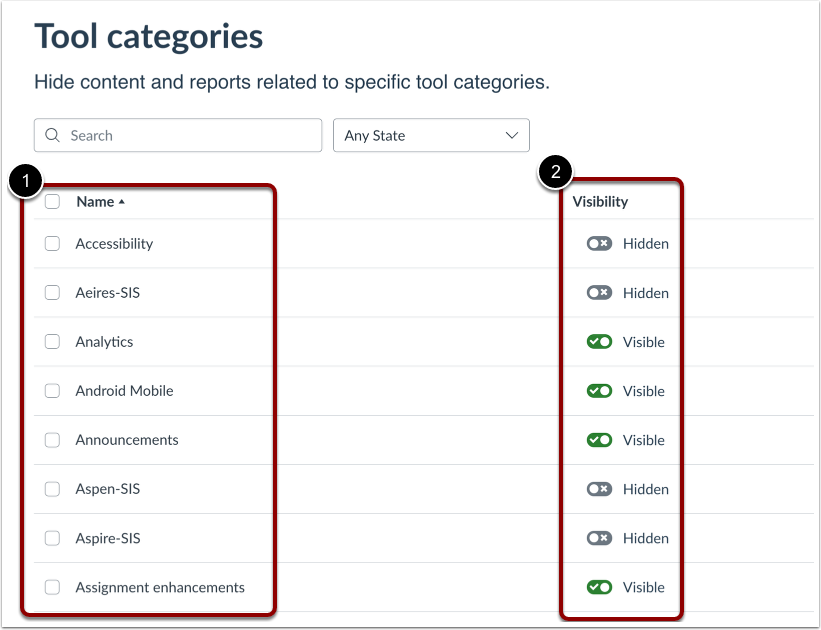This screenshot has width=821, height=630.
Task: Make Aeires-SIS visible
Action: [x=598, y=292]
